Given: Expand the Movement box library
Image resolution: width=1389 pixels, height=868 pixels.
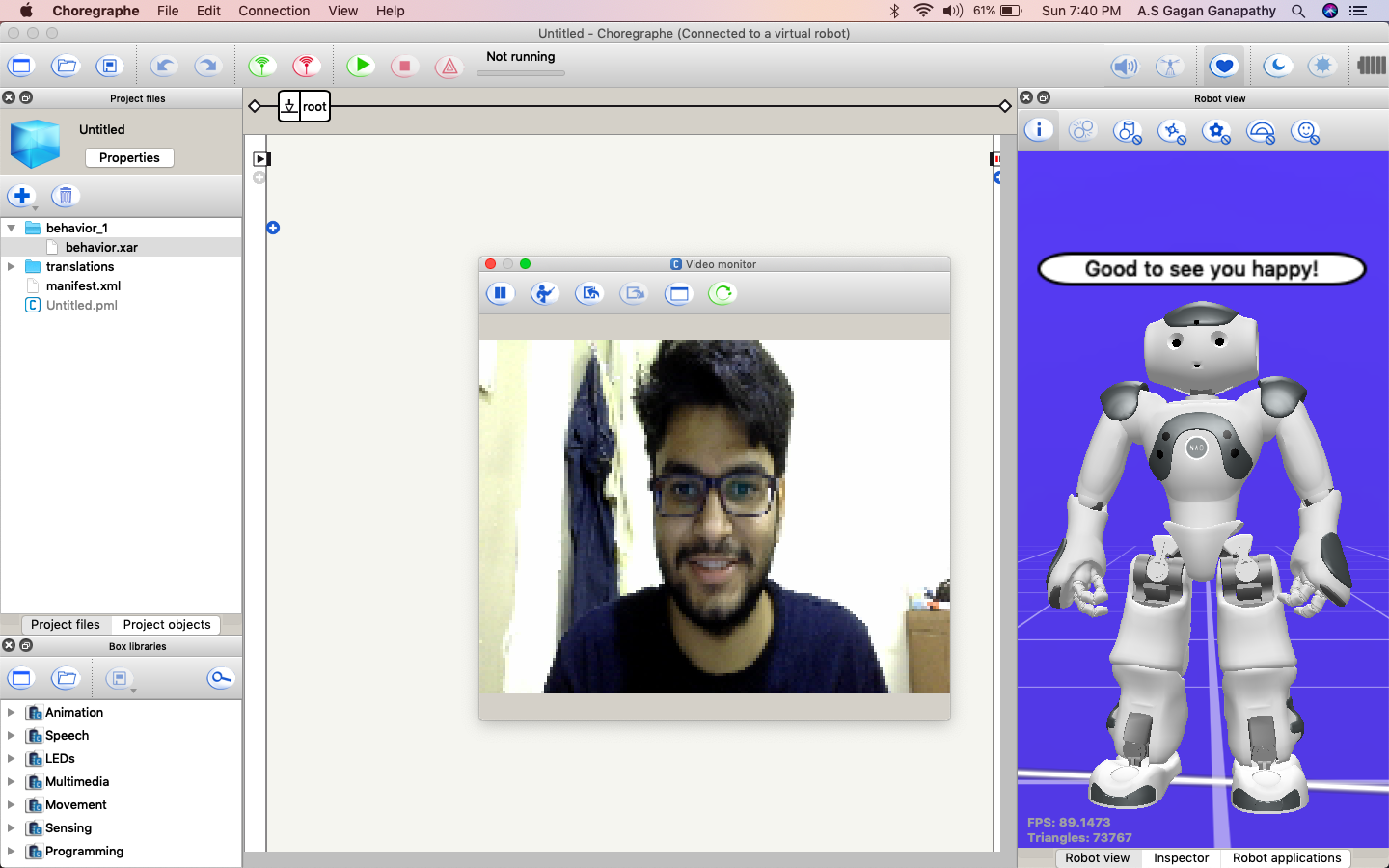Looking at the screenshot, I should point(11,804).
